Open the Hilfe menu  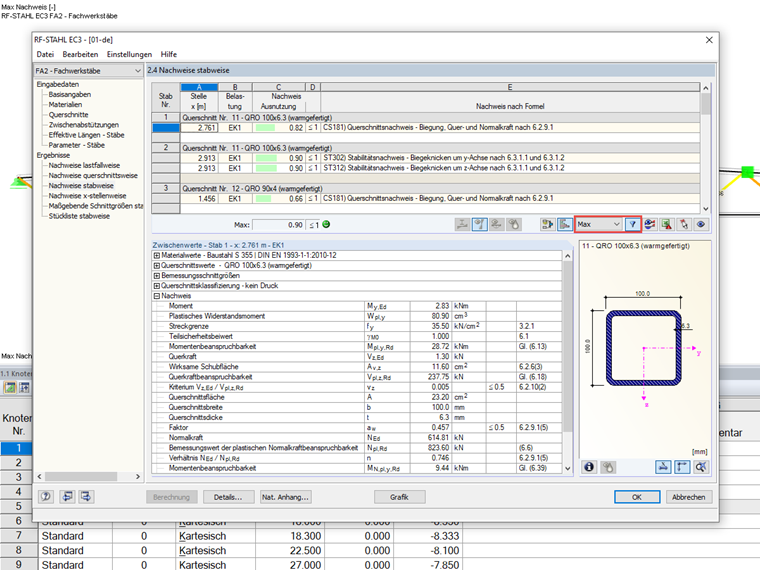pyautogui.click(x=169, y=54)
